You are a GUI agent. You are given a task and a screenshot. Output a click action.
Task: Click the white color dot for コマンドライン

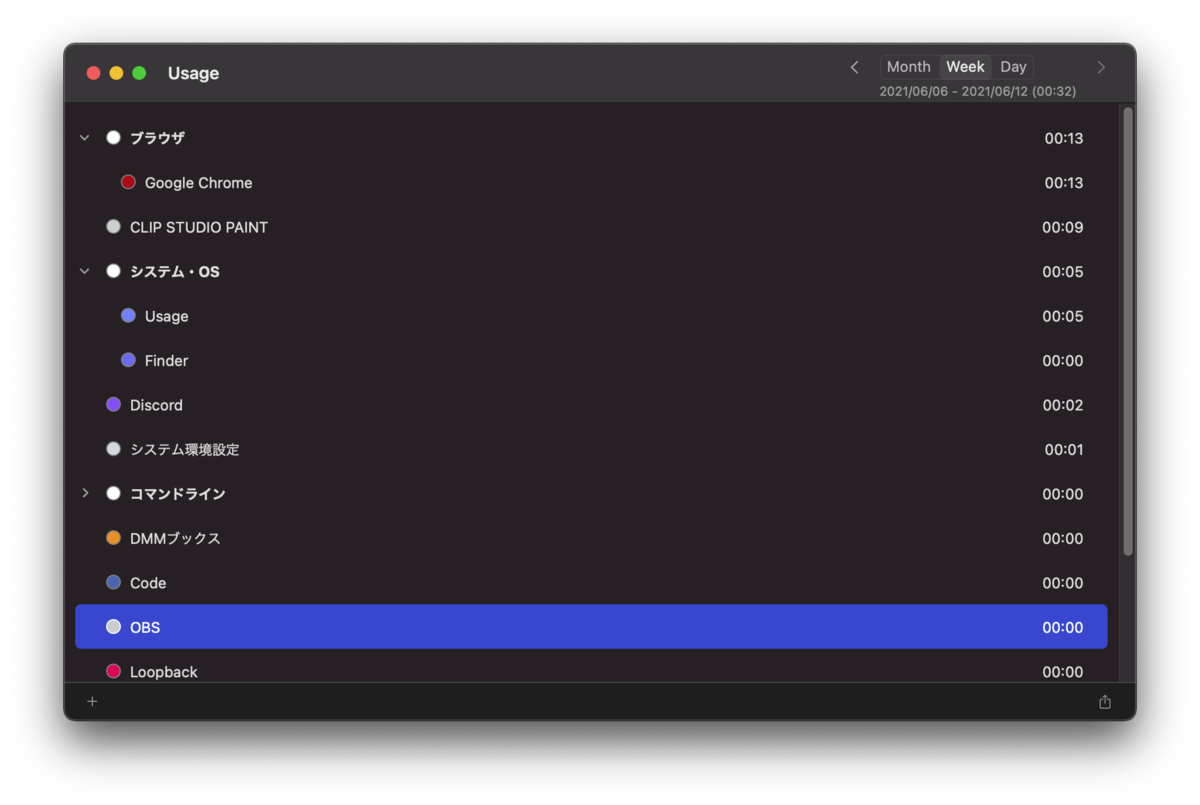click(x=113, y=493)
